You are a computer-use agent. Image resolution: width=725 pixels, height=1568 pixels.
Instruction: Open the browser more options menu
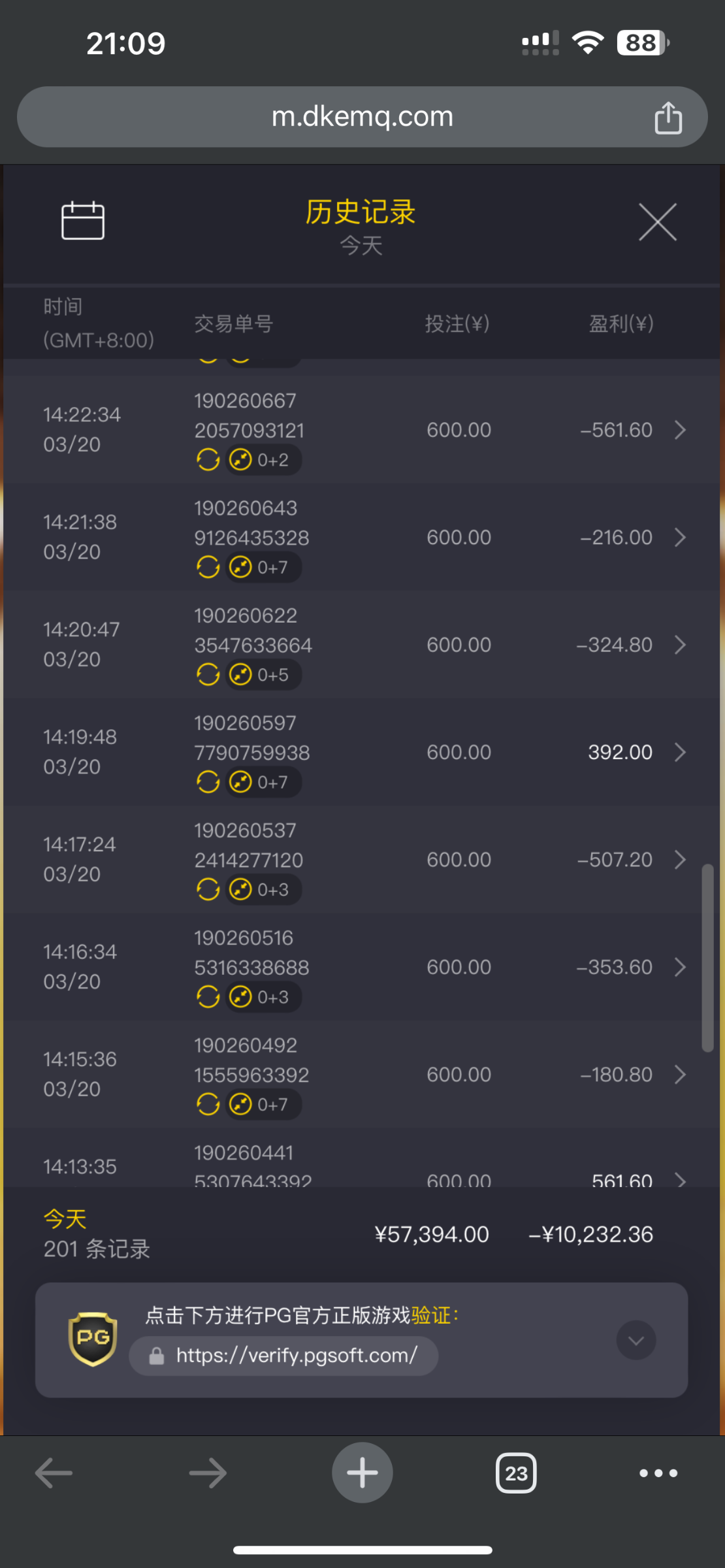[658, 1473]
